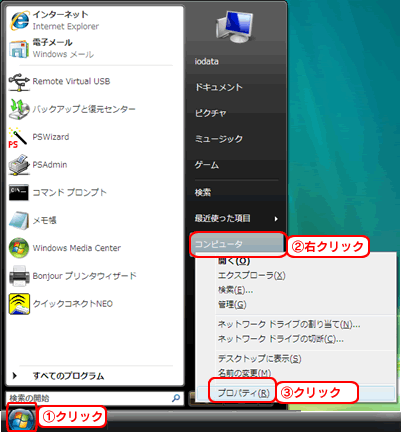Screen dimensions: 401x432
Task: Open Command Prompt icon
Action: [x=19, y=192]
